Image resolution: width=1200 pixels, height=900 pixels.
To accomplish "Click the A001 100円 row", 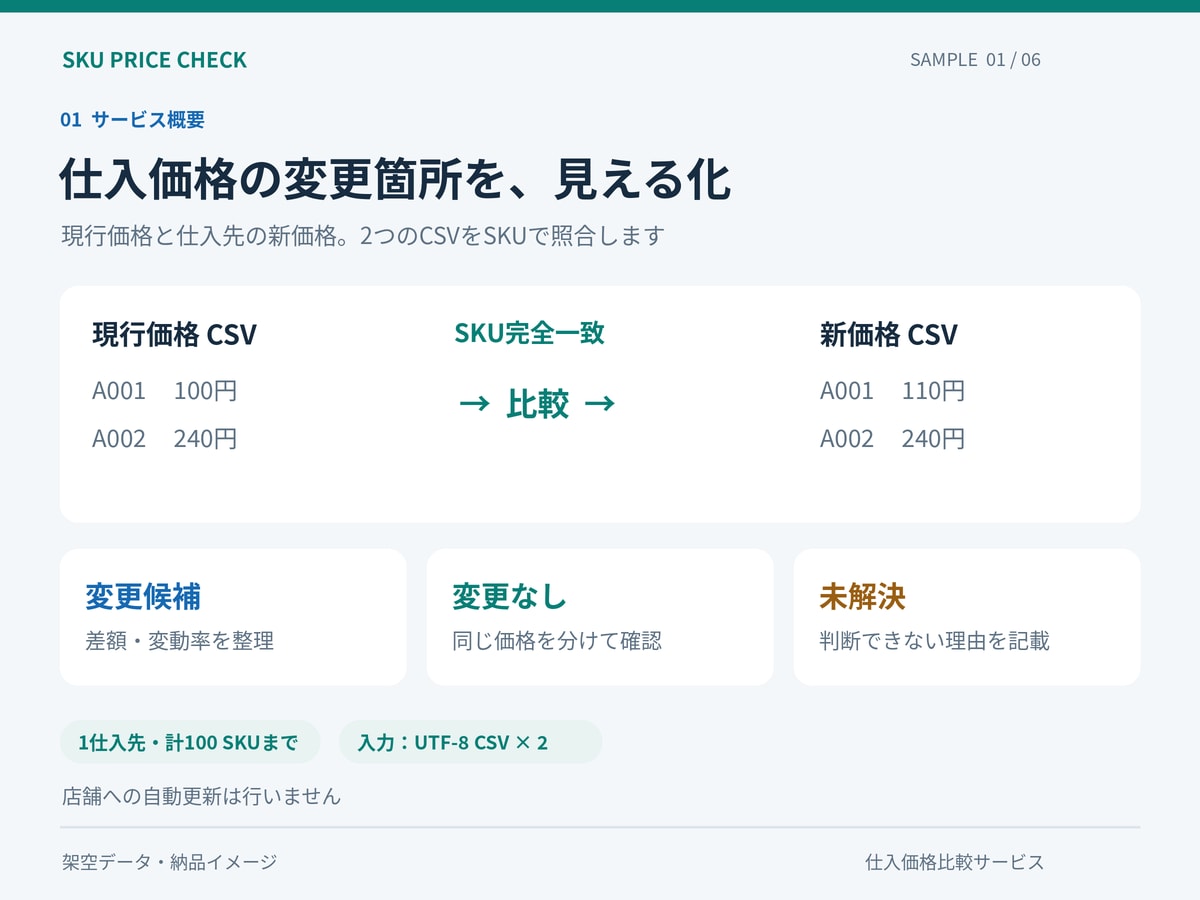I will pyautogui.click(x=165, y=391).
